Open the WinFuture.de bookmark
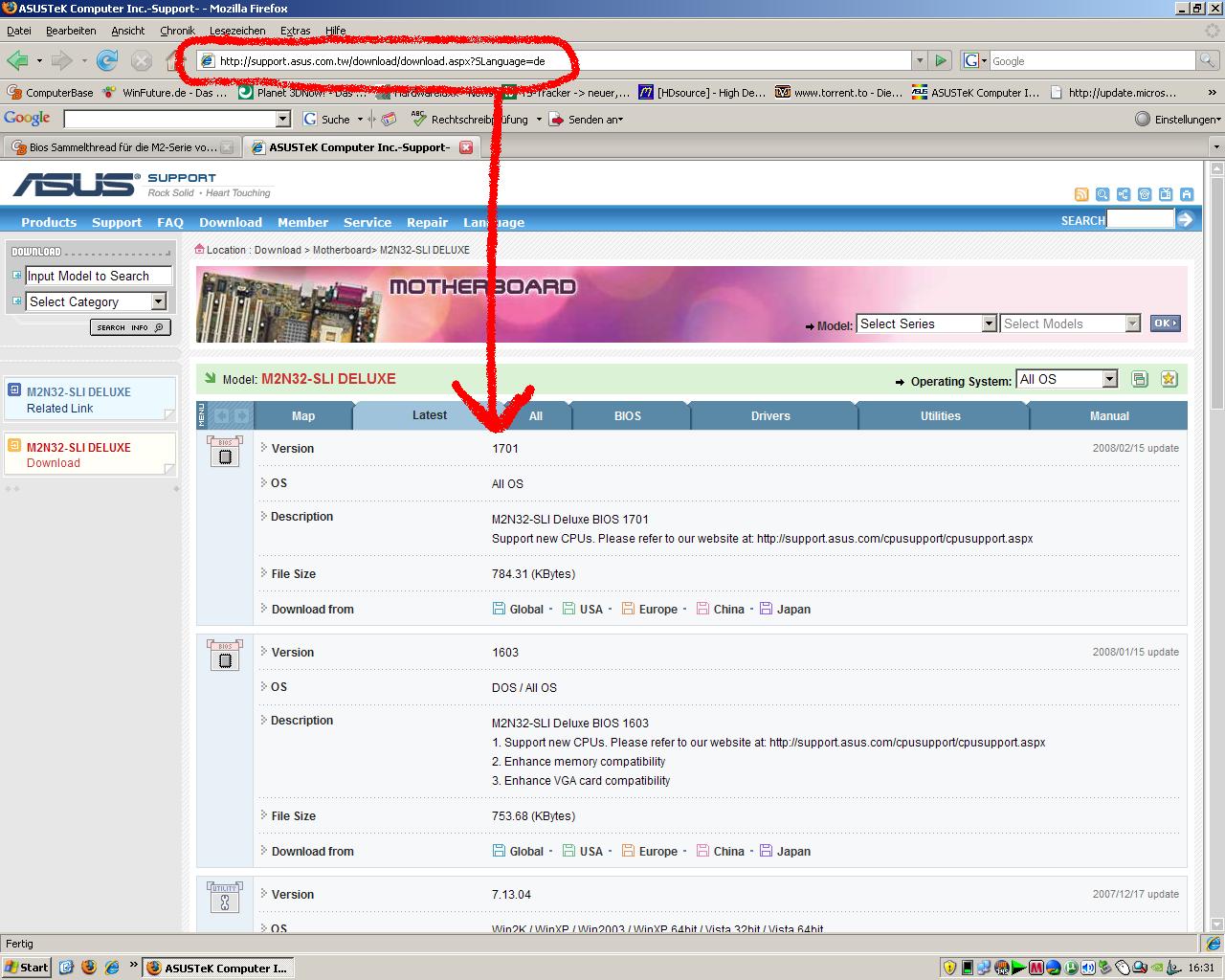 [166, 93]
